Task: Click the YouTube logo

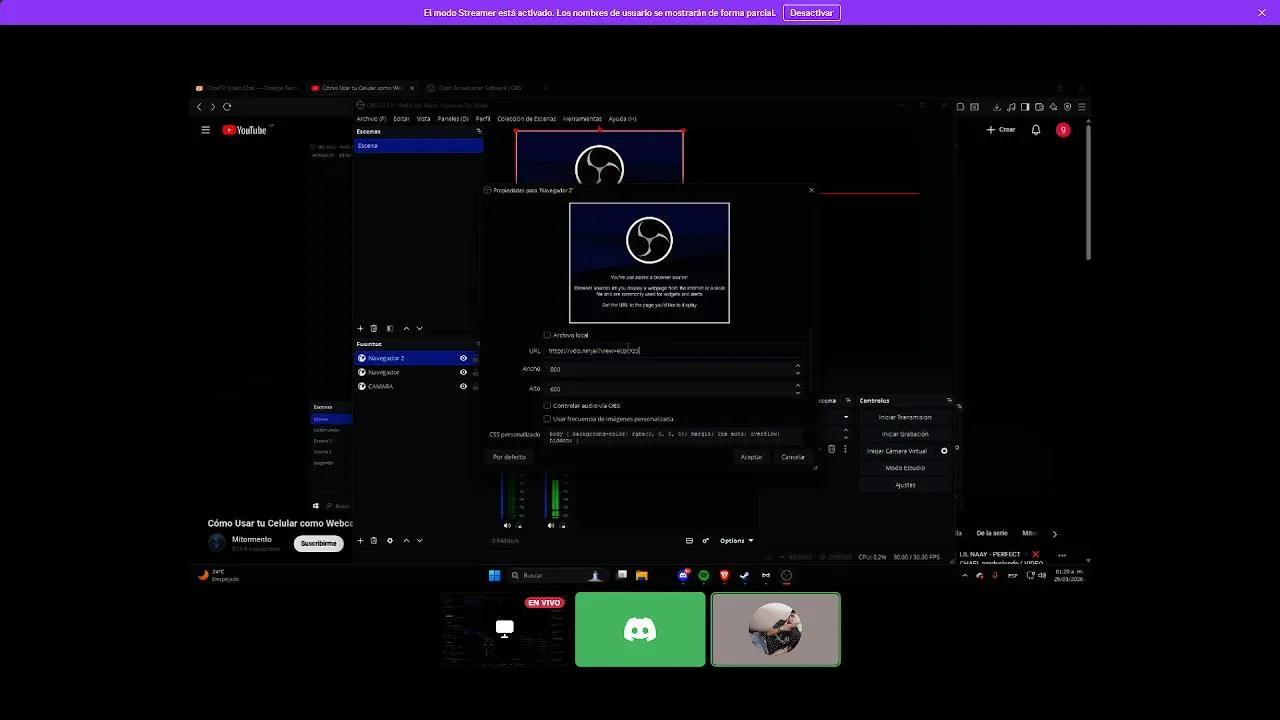Action: pyautogui.click(x=245, y=130)
